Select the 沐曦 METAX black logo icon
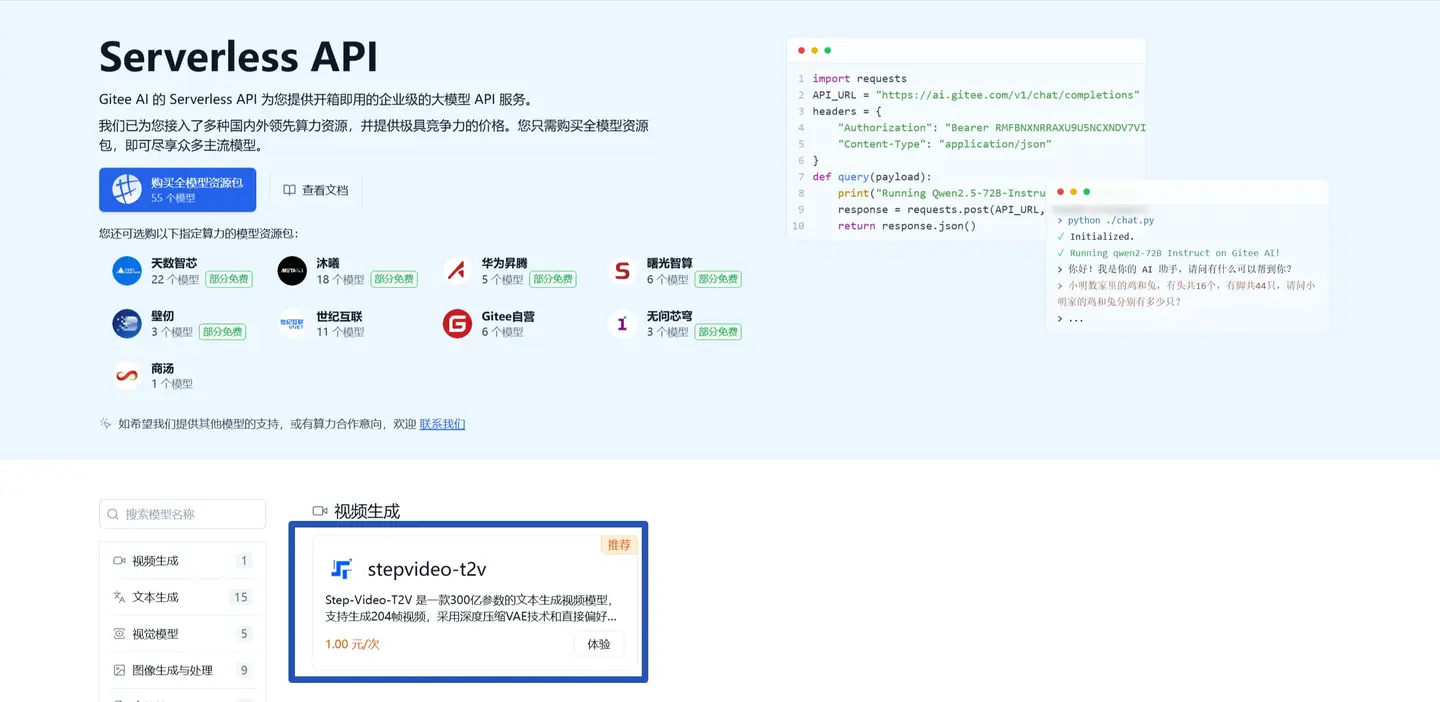 291,270
